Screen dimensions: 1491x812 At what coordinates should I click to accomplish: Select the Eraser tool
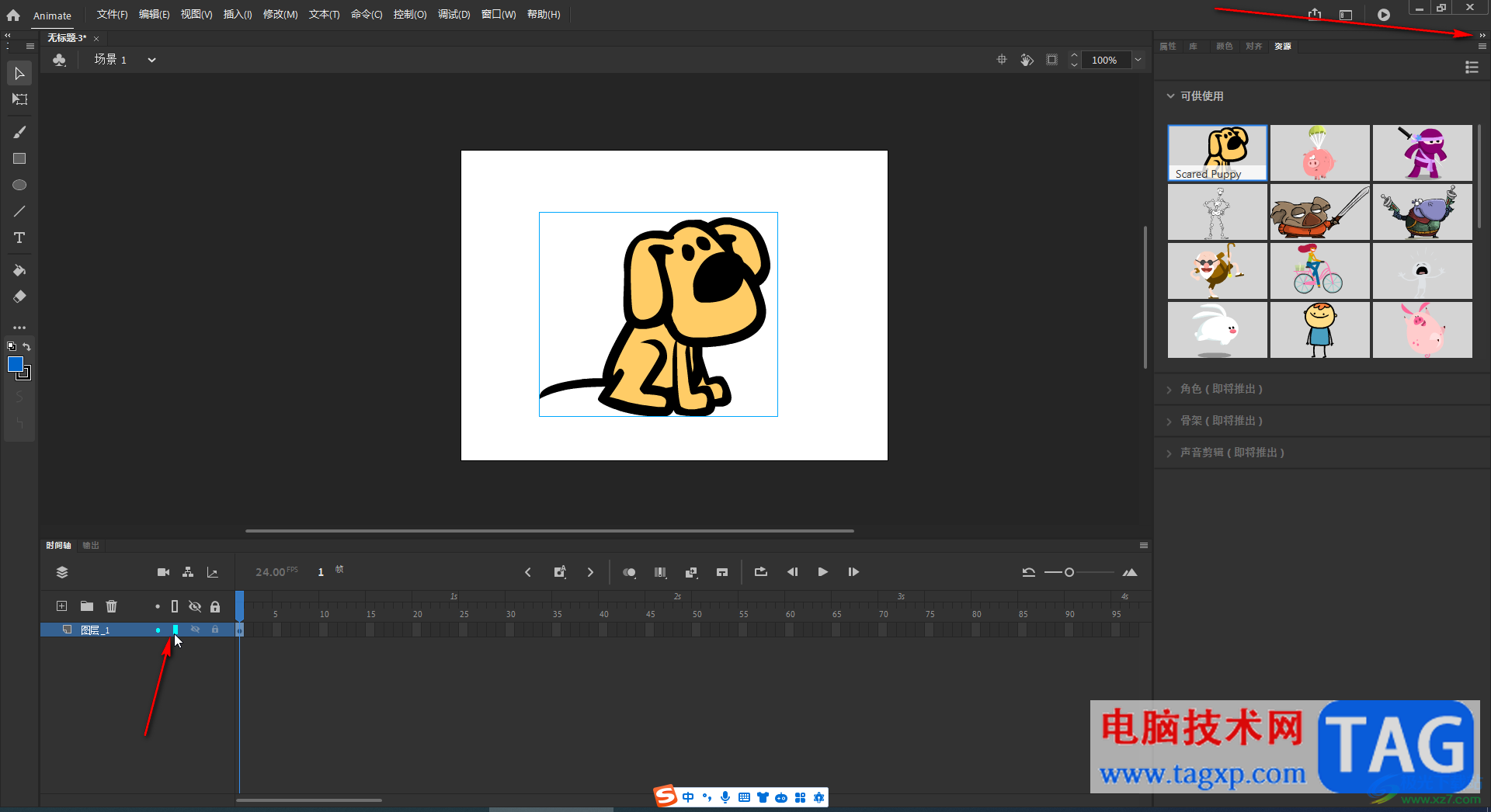[x=19, y=297]
